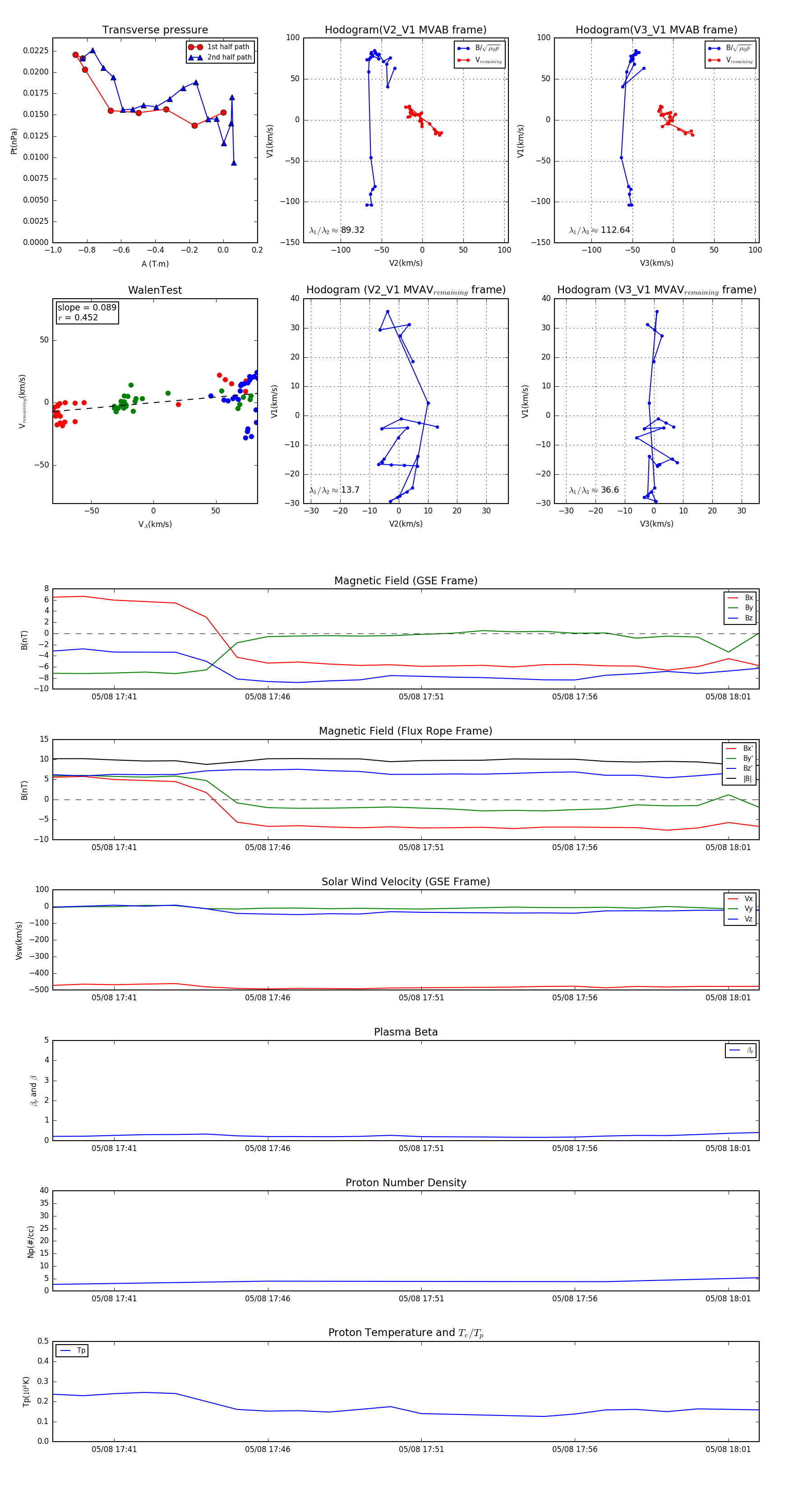This screenshot has height=1489, width=812.
Task: Select the By legend entry in GSE plot
Action: pyautogui.click(x=740, y=607)
